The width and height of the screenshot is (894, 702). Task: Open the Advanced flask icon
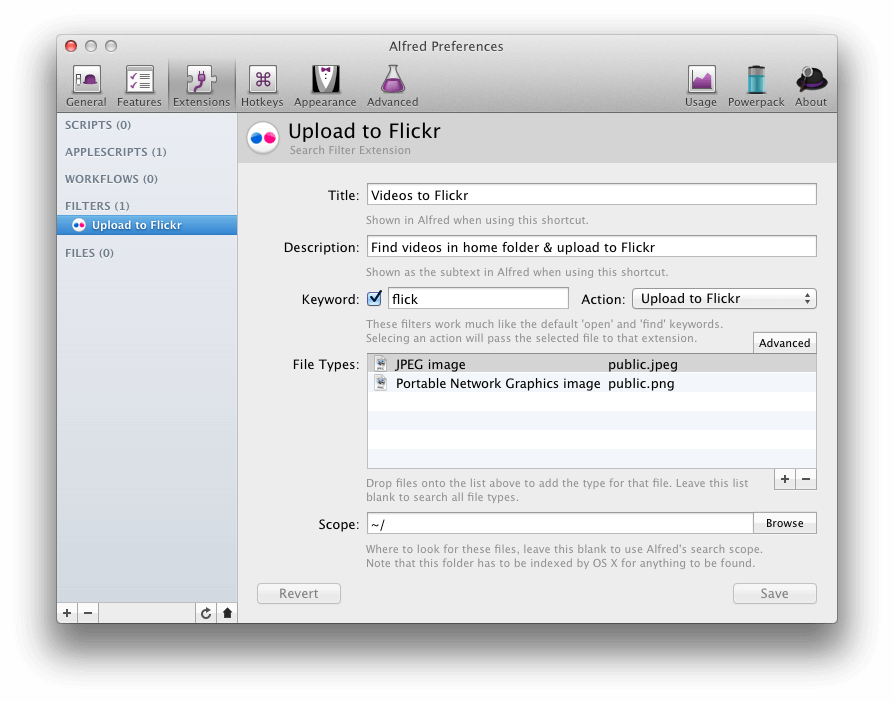[392, 84]
